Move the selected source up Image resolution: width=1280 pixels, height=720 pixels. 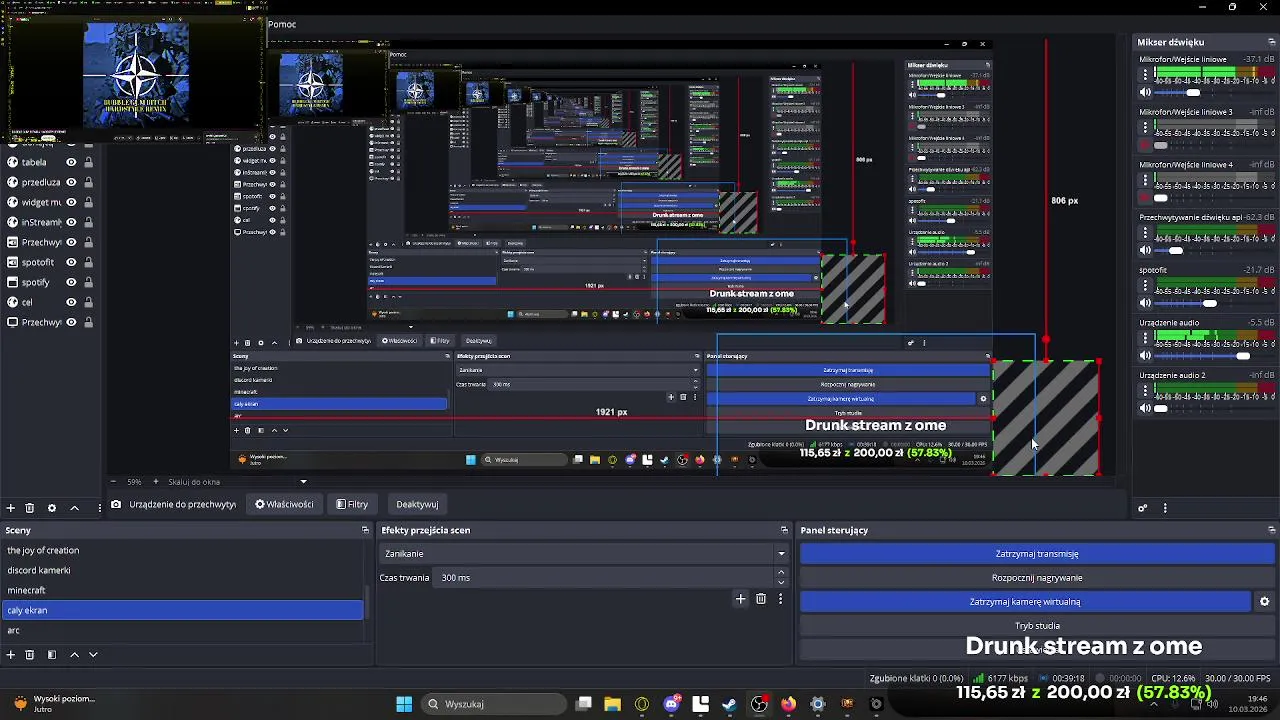74,508
